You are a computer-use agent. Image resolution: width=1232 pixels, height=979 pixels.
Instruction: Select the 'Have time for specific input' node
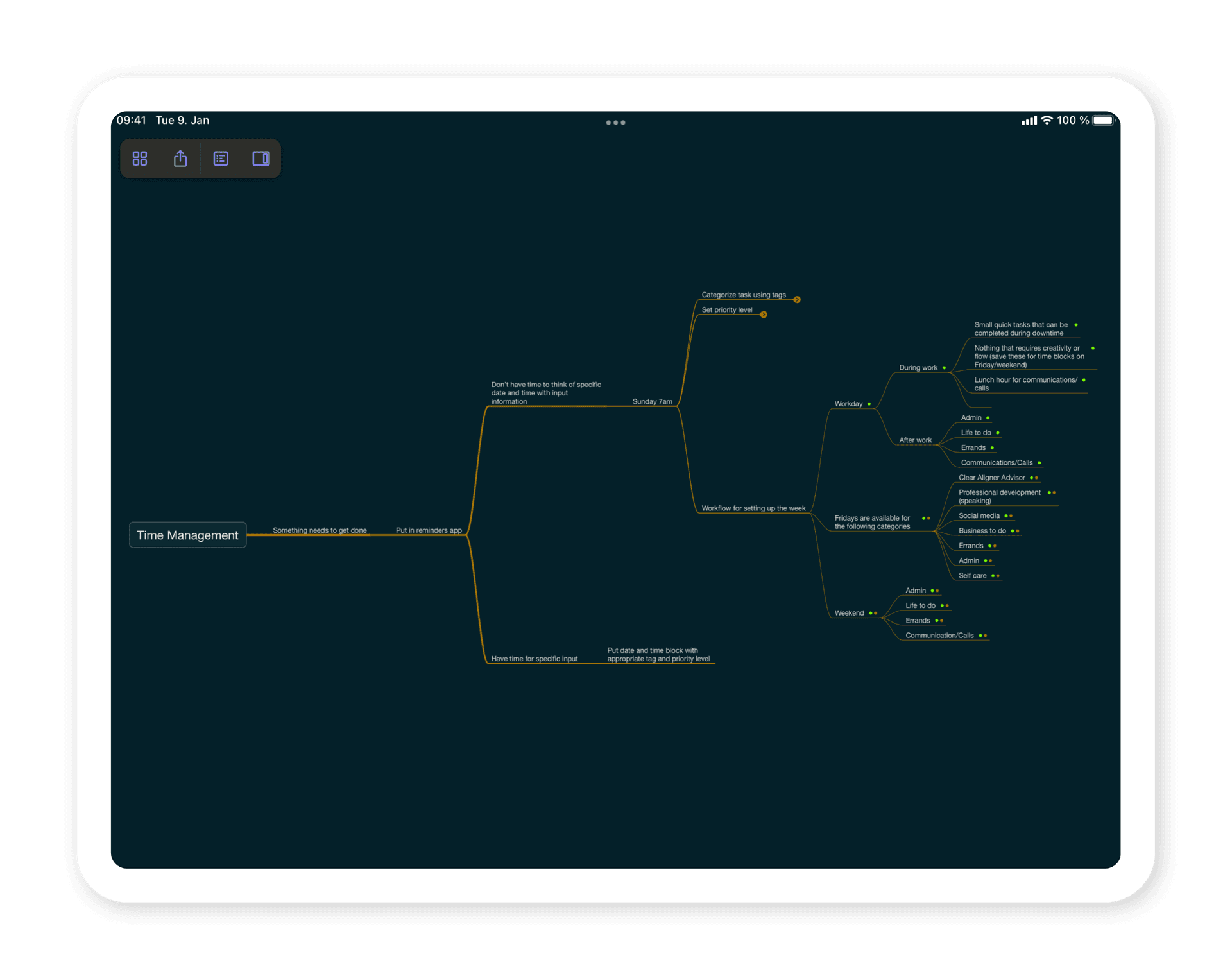pos(534,658)
